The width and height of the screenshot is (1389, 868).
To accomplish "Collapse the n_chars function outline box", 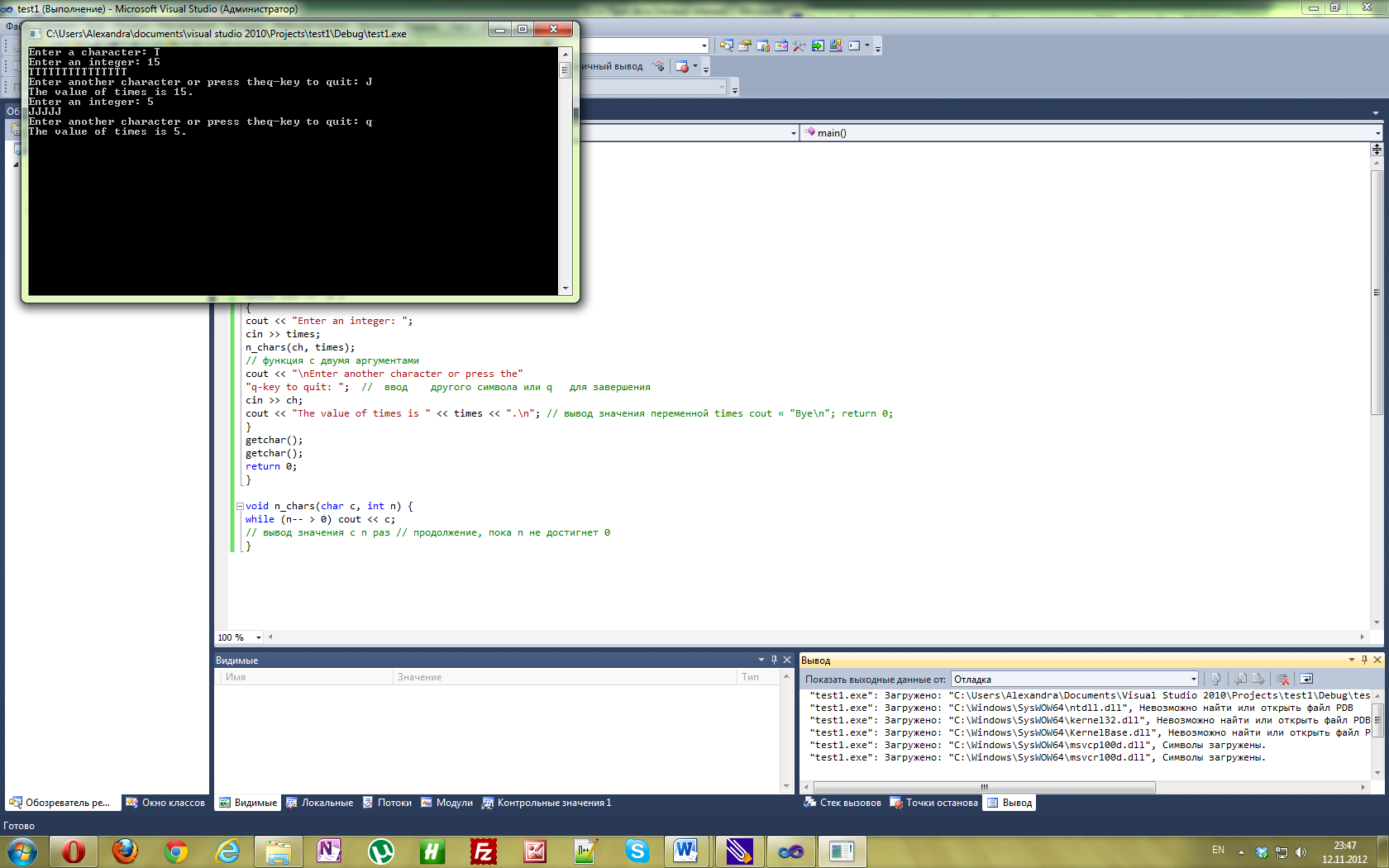I will [x=240, y=506].
